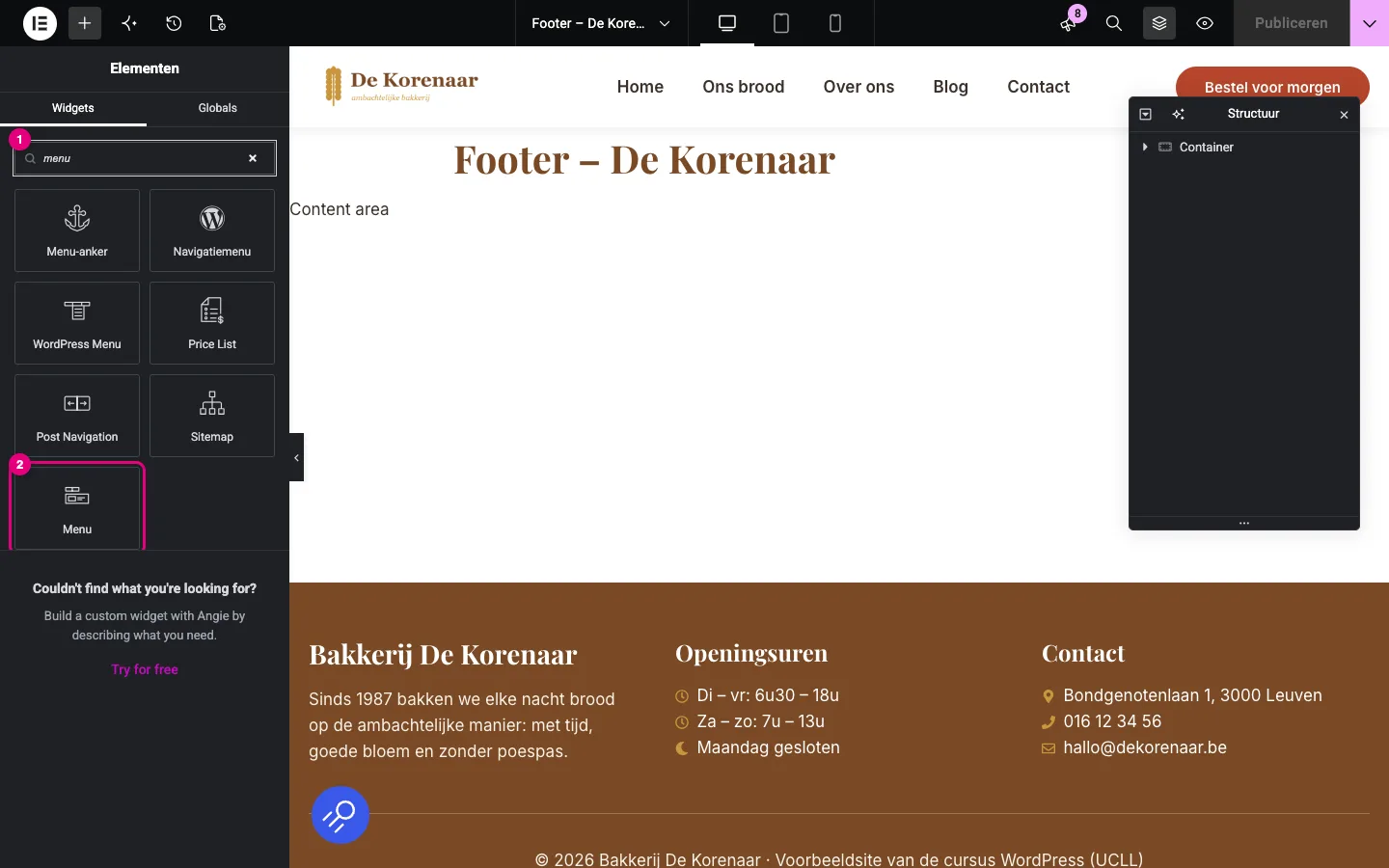Viewport: 1389px width, 868px height.
Task: Toggle the Structure layers panel icon
Action: 1159,23
